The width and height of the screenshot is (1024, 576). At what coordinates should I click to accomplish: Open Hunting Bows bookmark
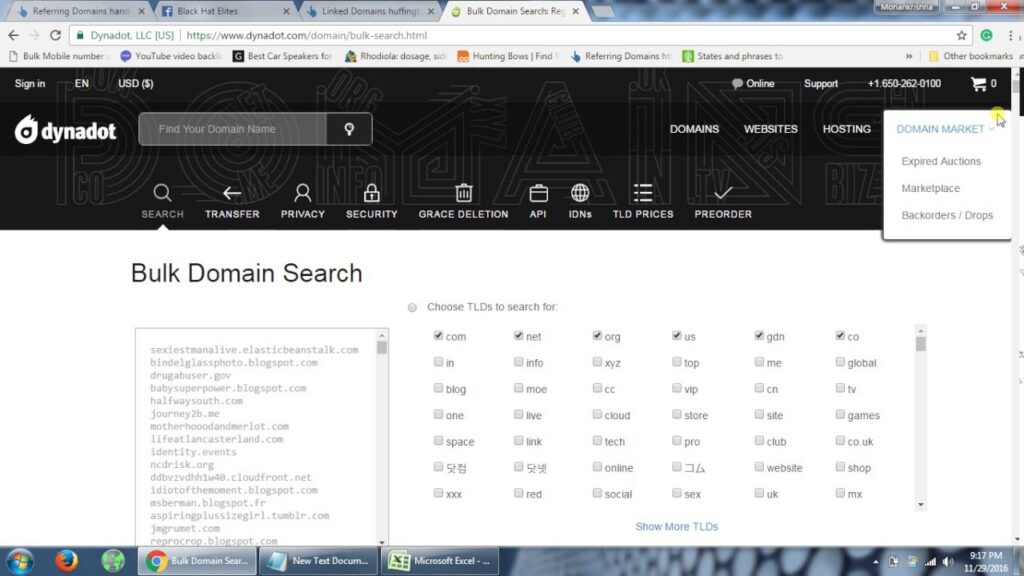(508, 56)
